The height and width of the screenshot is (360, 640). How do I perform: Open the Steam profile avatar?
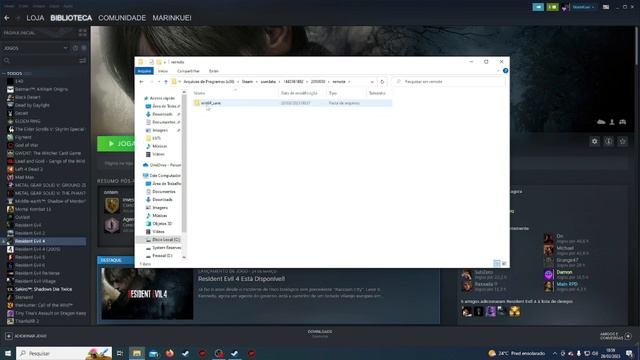[565, 7]
